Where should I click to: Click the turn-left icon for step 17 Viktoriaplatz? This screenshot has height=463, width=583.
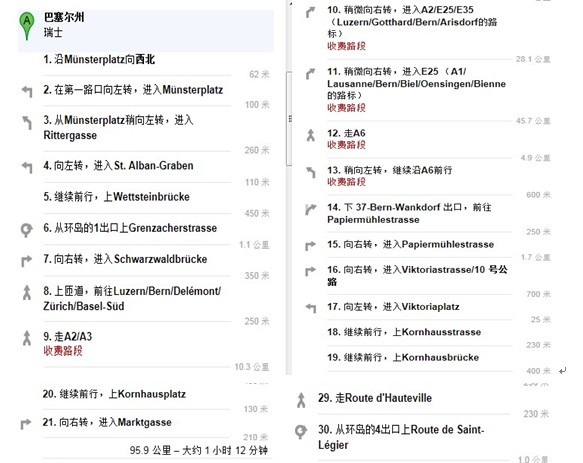pos(311,308)
